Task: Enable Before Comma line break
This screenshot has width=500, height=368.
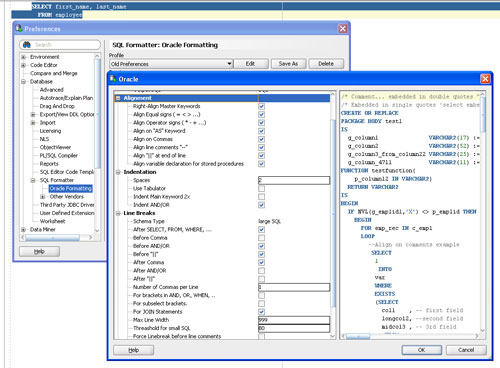Action: (x=262, y=238)
